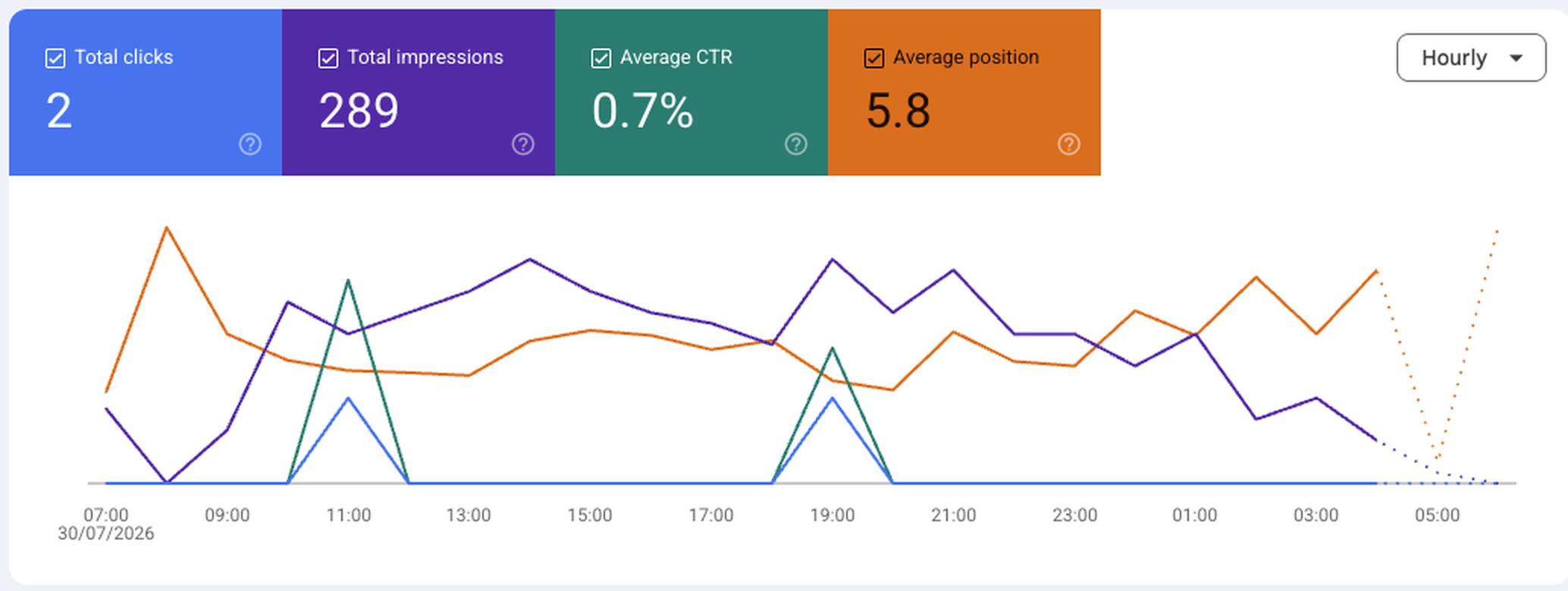
Task: Uncheck the Total clicks checkbox
Action: coord(55,58)
